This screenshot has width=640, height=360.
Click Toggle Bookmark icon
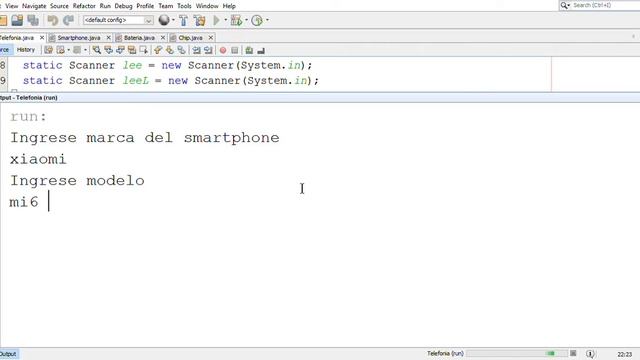pos(182,50)
